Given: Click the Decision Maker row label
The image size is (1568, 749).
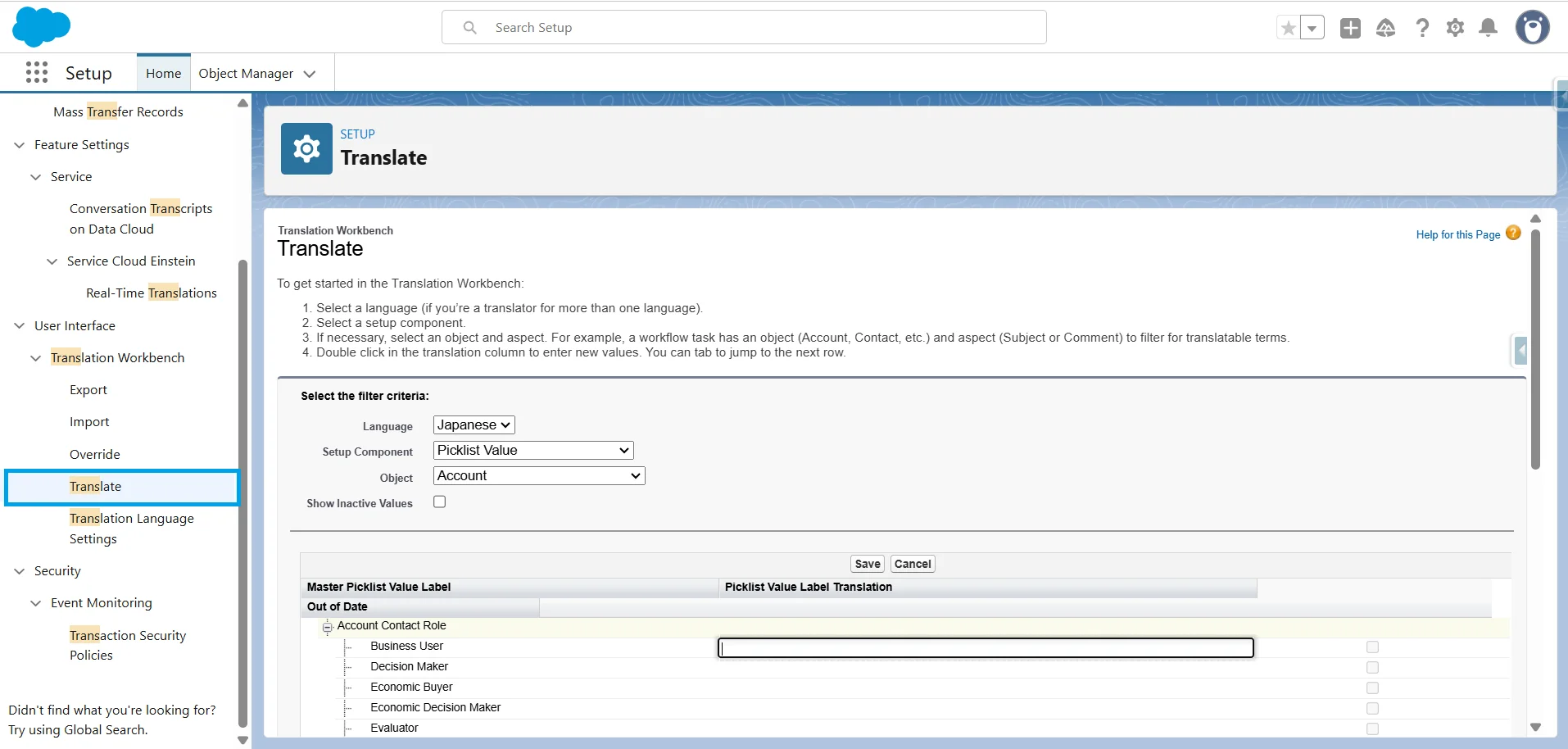Looking at the screenshot, I should 409,666.
